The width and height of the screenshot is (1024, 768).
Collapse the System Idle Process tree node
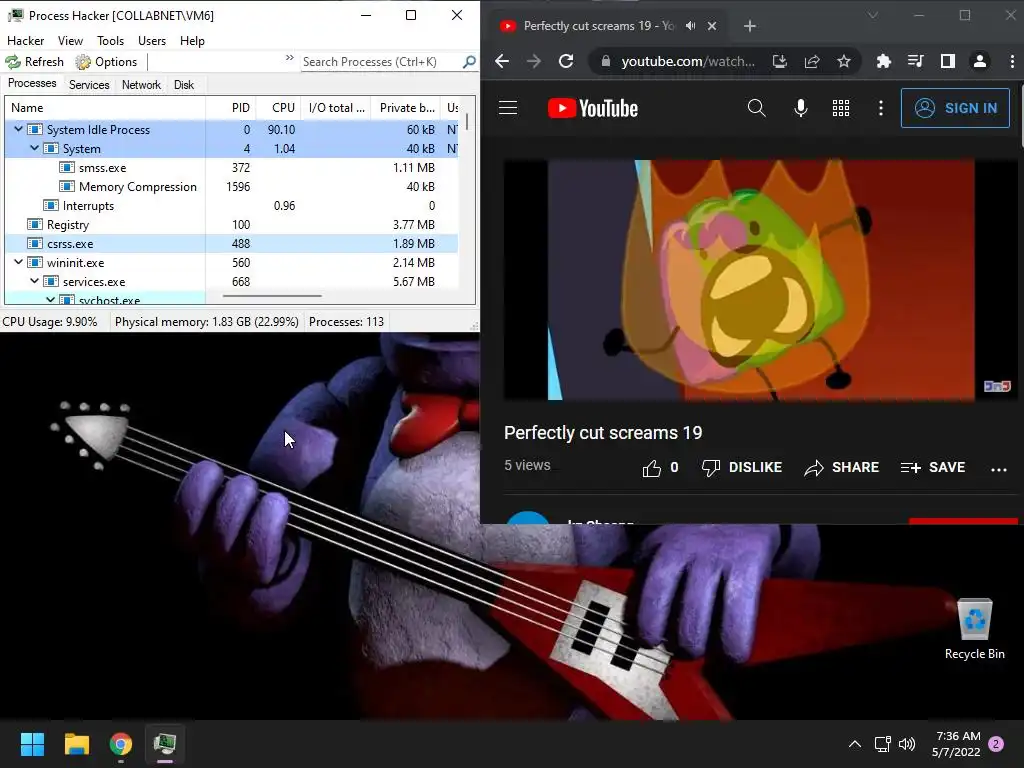coord(18,129)
